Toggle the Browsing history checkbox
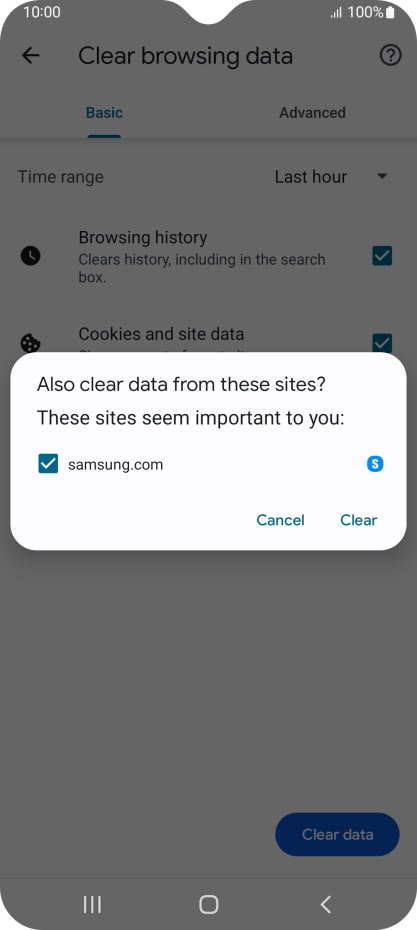This screenshot has width=417, height=930. point(382,256)
